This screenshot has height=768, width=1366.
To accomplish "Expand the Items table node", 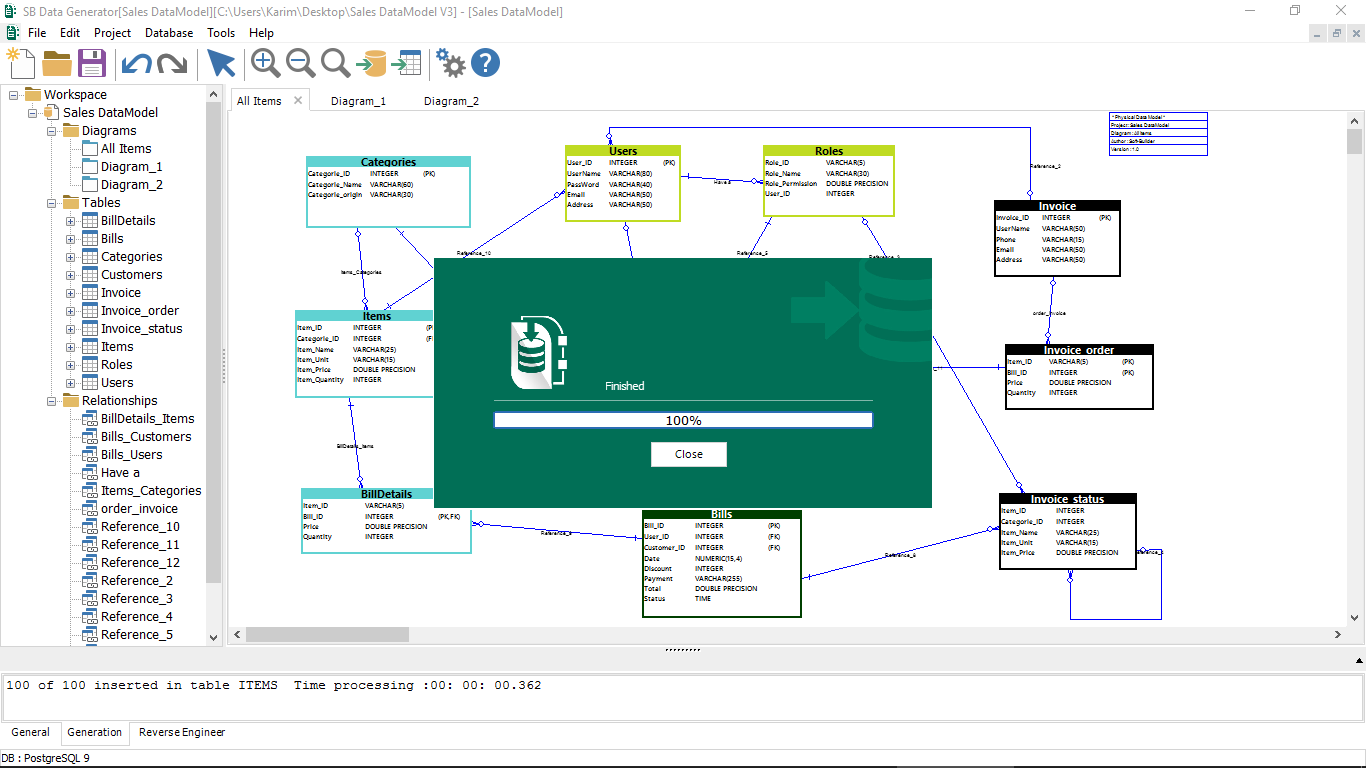I will pos(71,347).
